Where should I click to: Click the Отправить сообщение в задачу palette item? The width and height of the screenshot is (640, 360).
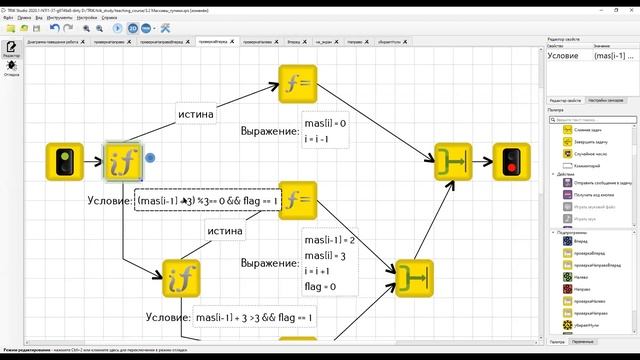597,183
